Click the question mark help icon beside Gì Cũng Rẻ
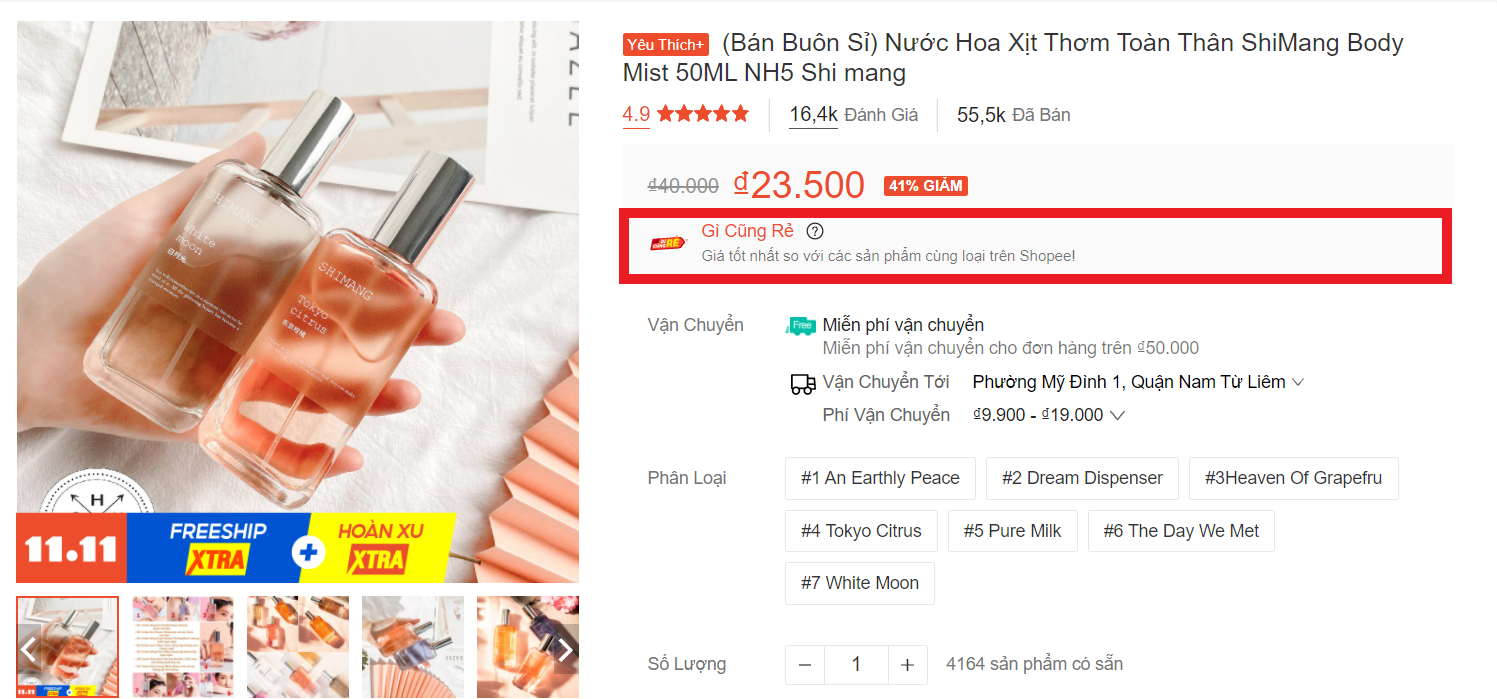 815,231
